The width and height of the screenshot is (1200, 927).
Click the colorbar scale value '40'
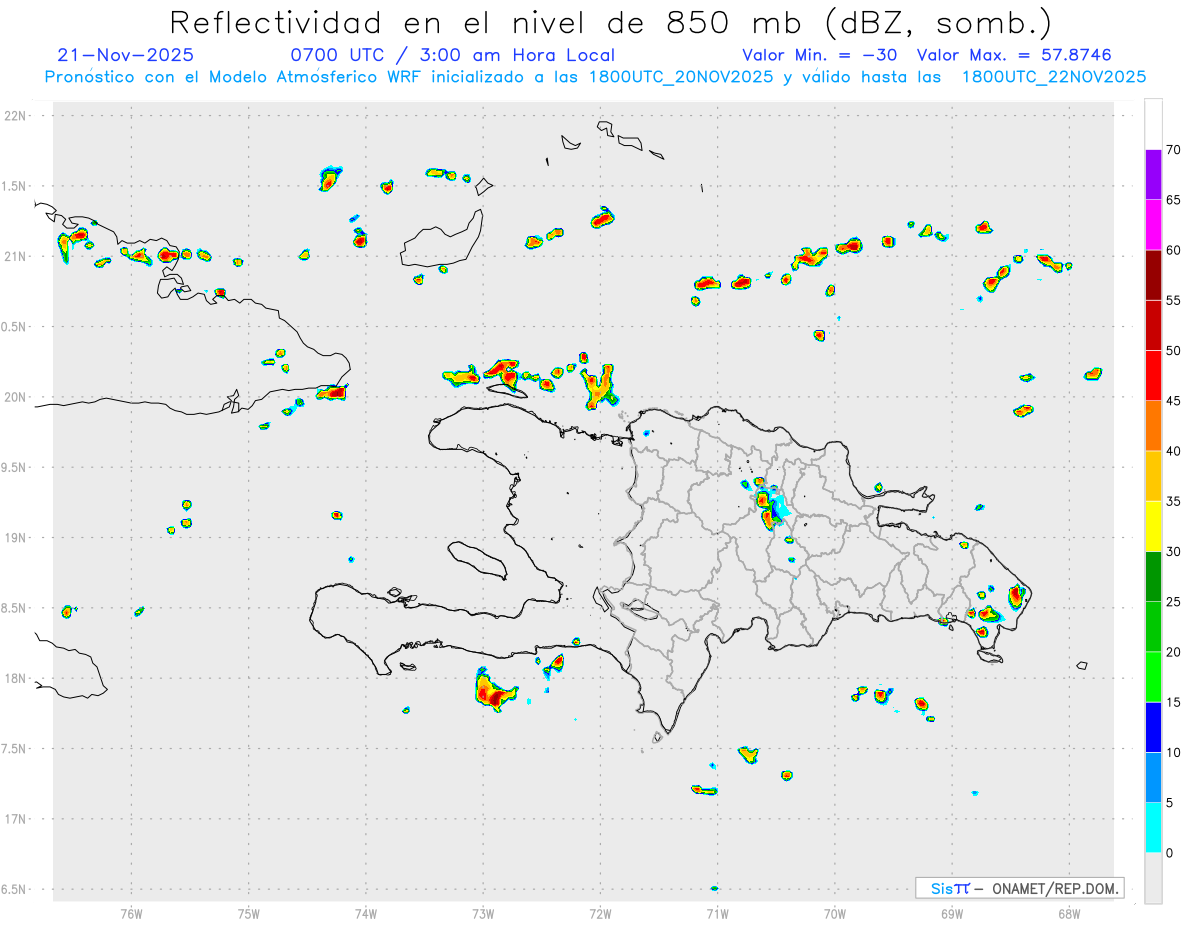pos(1174,451)
